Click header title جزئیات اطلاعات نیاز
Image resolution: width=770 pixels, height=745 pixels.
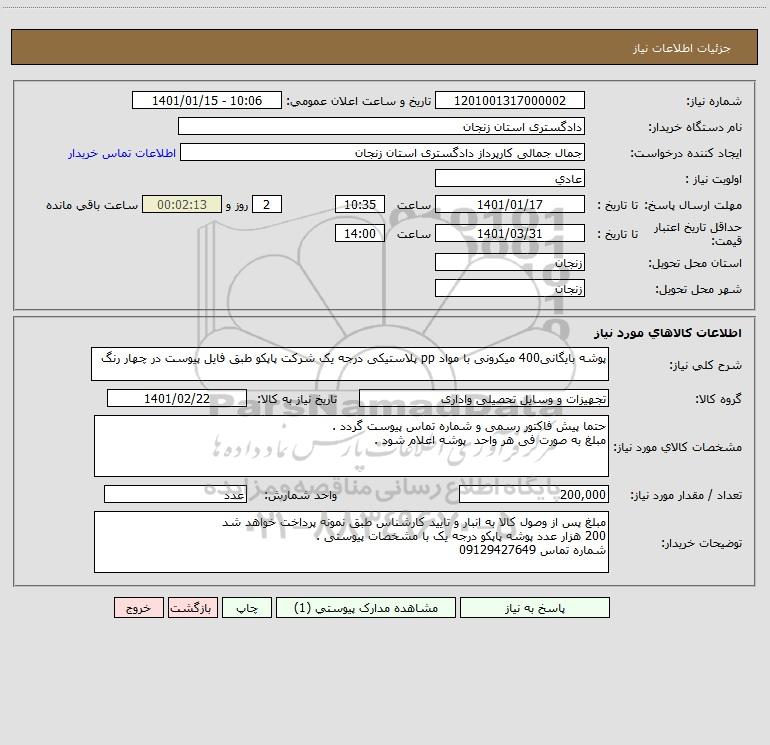(682, 48)
